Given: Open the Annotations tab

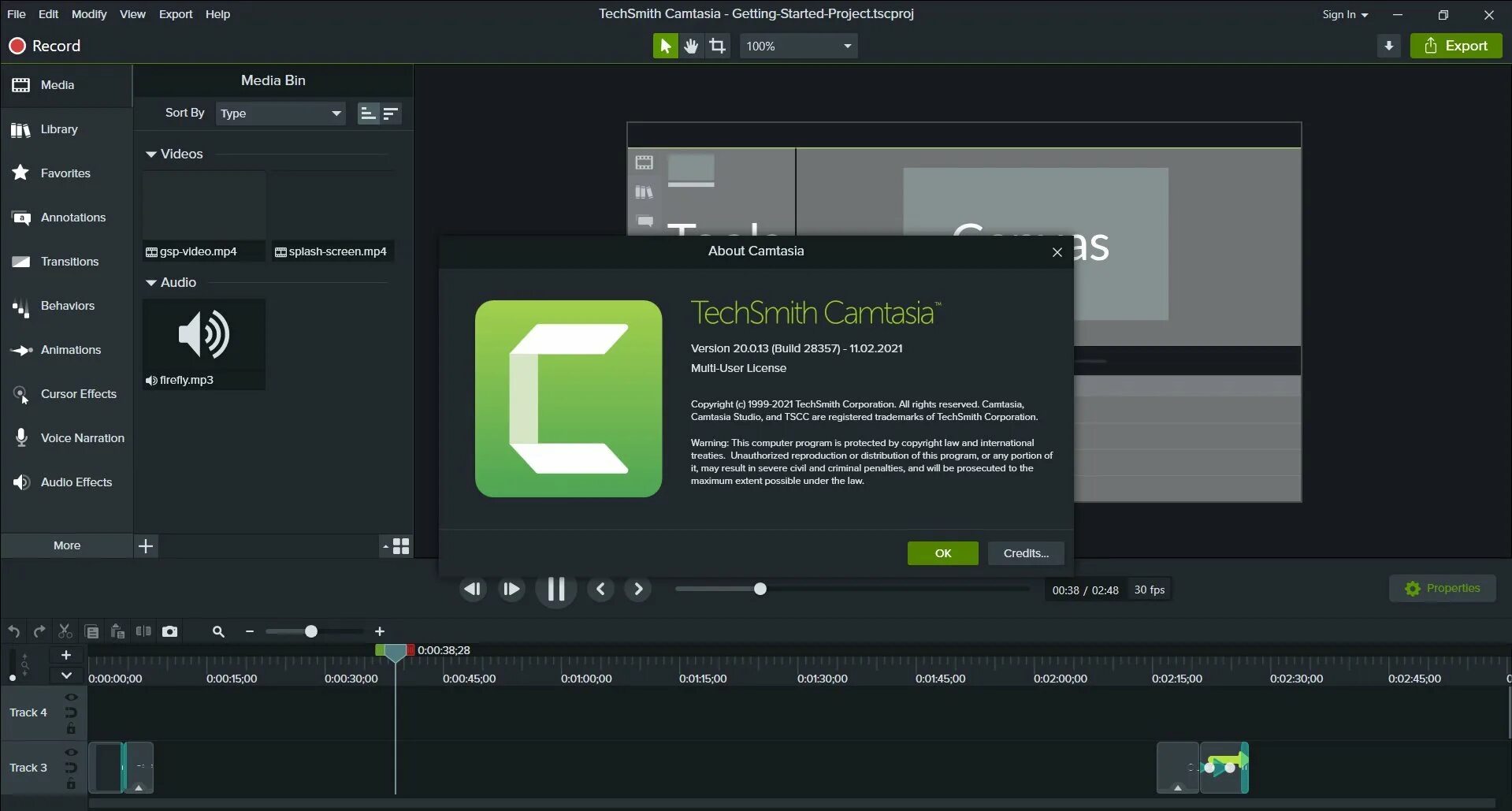Looking at the screenshot, I should (66, 218).
